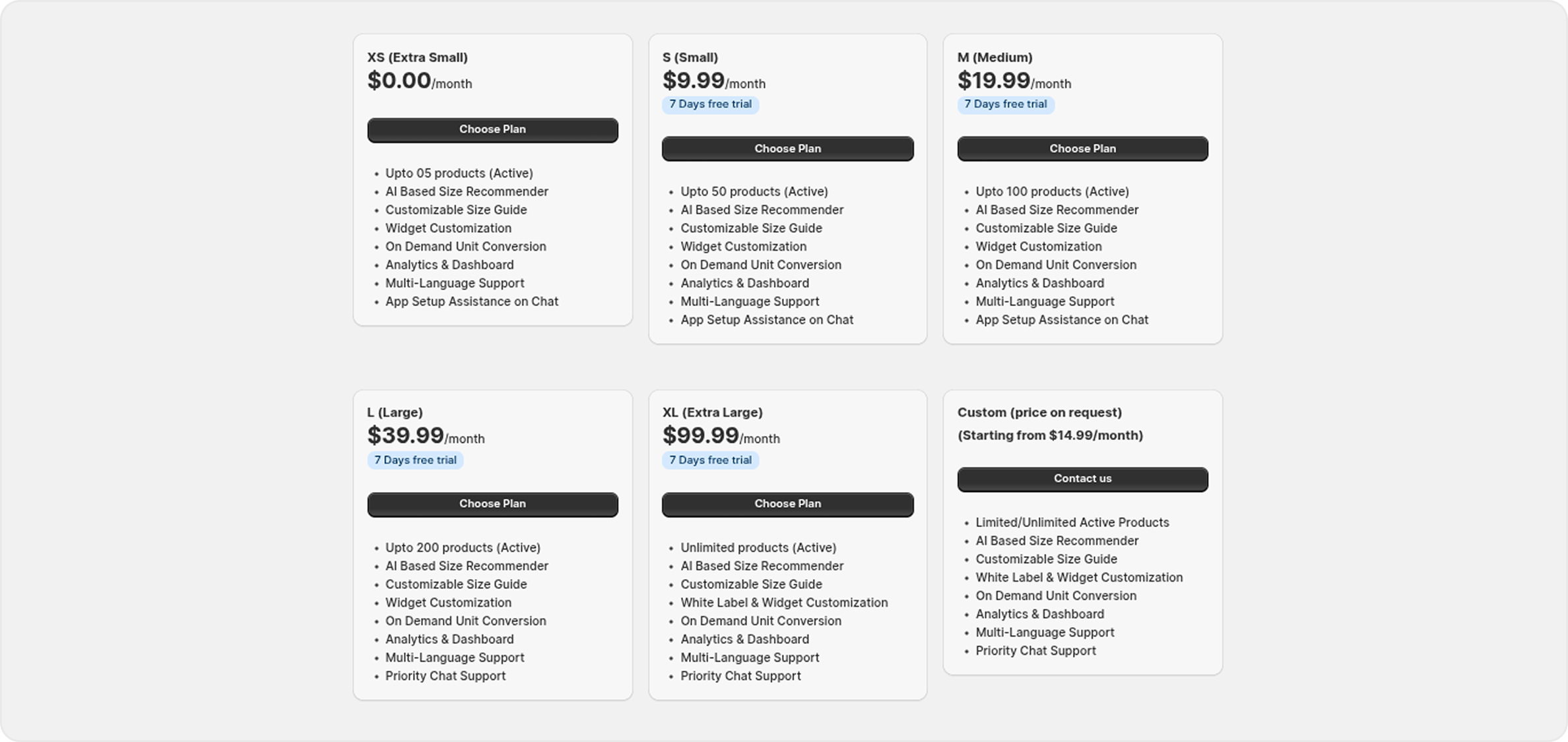Pick Choose Plan for XL (Extra Large)
The height and width of the screenshot is (742, 1568).
point(787,505)
